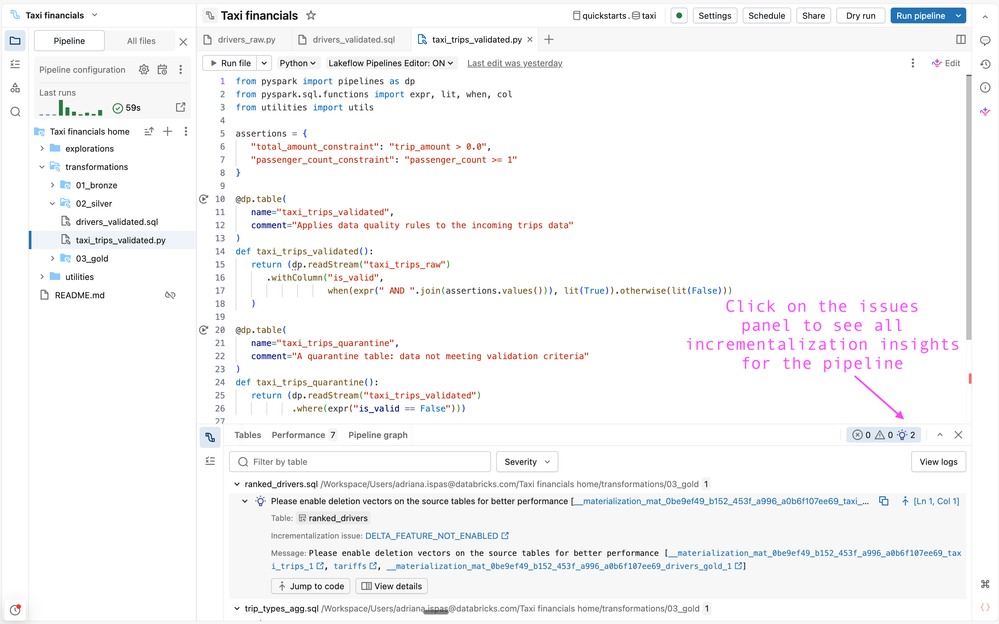Copy the deletion vectors issue message

[x=884, y=501]
